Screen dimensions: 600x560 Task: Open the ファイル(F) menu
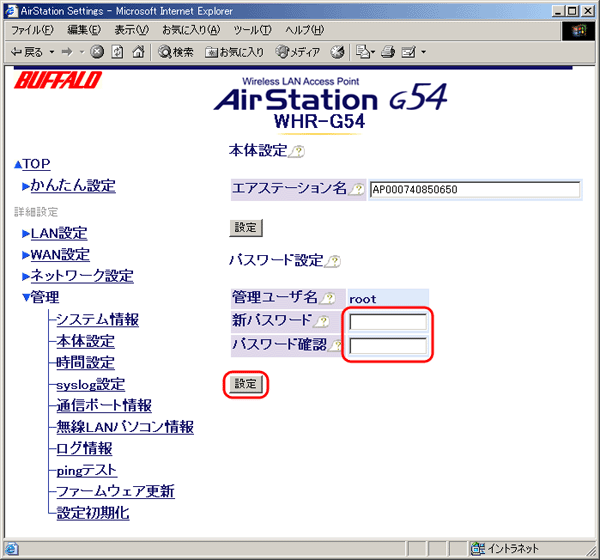[31, 29]
